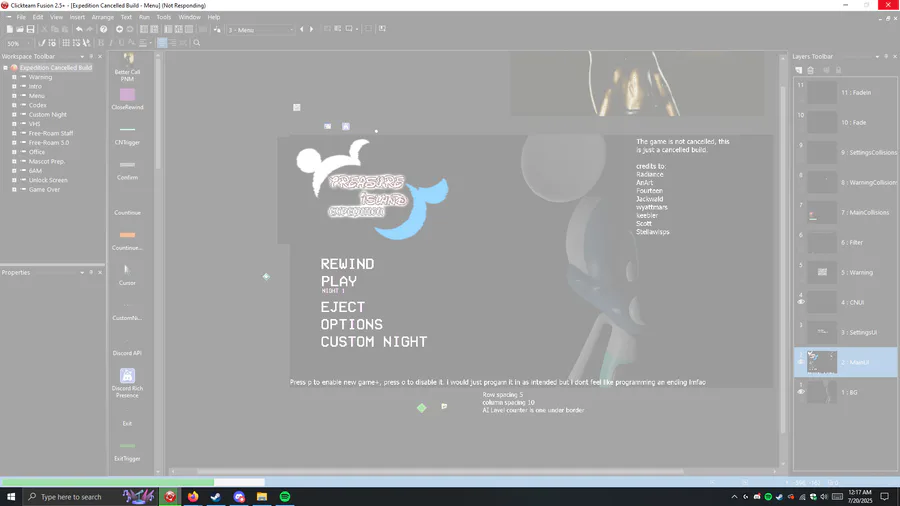Select the Mascot Prep. frame
Screen dimensions: 900x506
pos(46,161)
